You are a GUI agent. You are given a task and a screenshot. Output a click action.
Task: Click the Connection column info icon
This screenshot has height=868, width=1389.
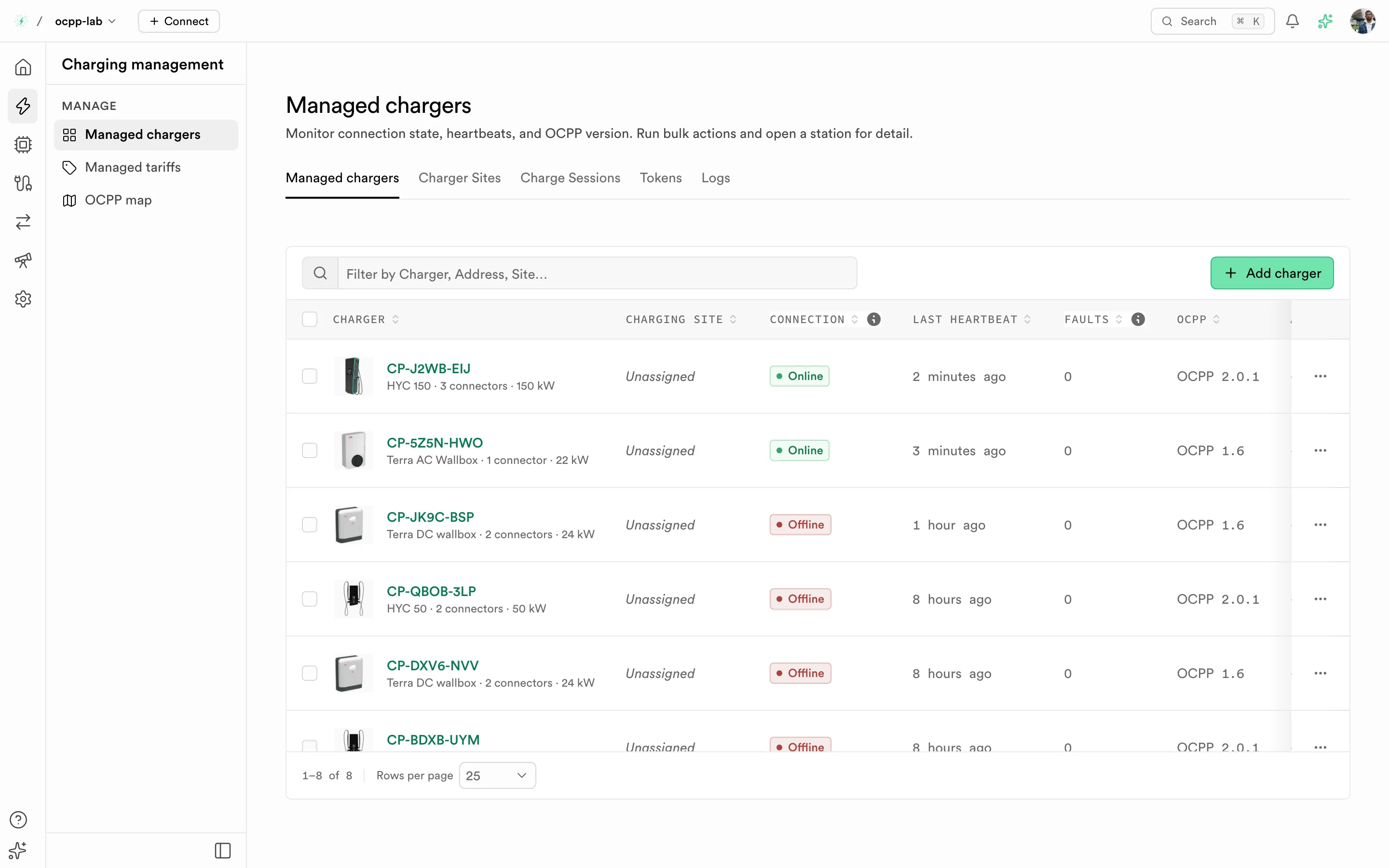873,319
